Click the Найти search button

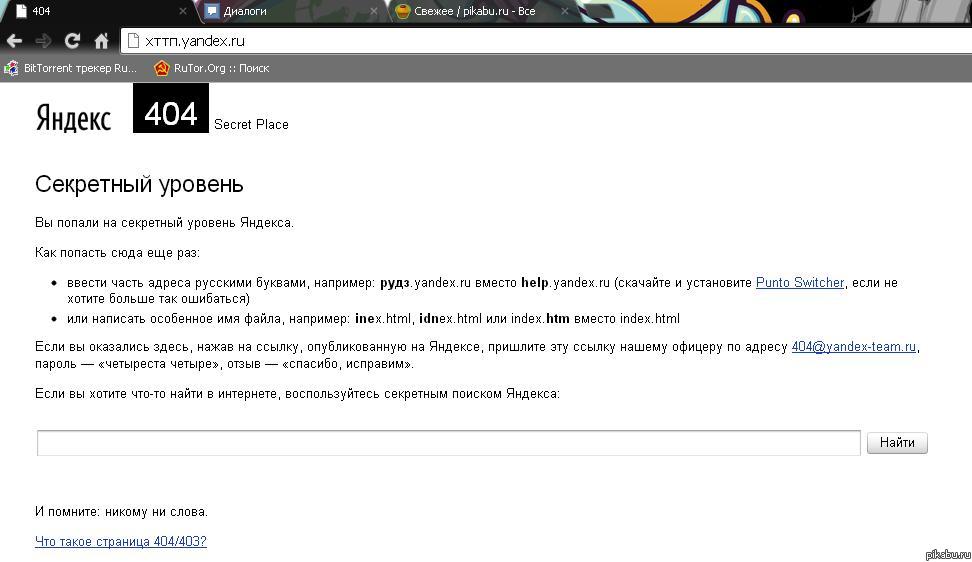897,442
